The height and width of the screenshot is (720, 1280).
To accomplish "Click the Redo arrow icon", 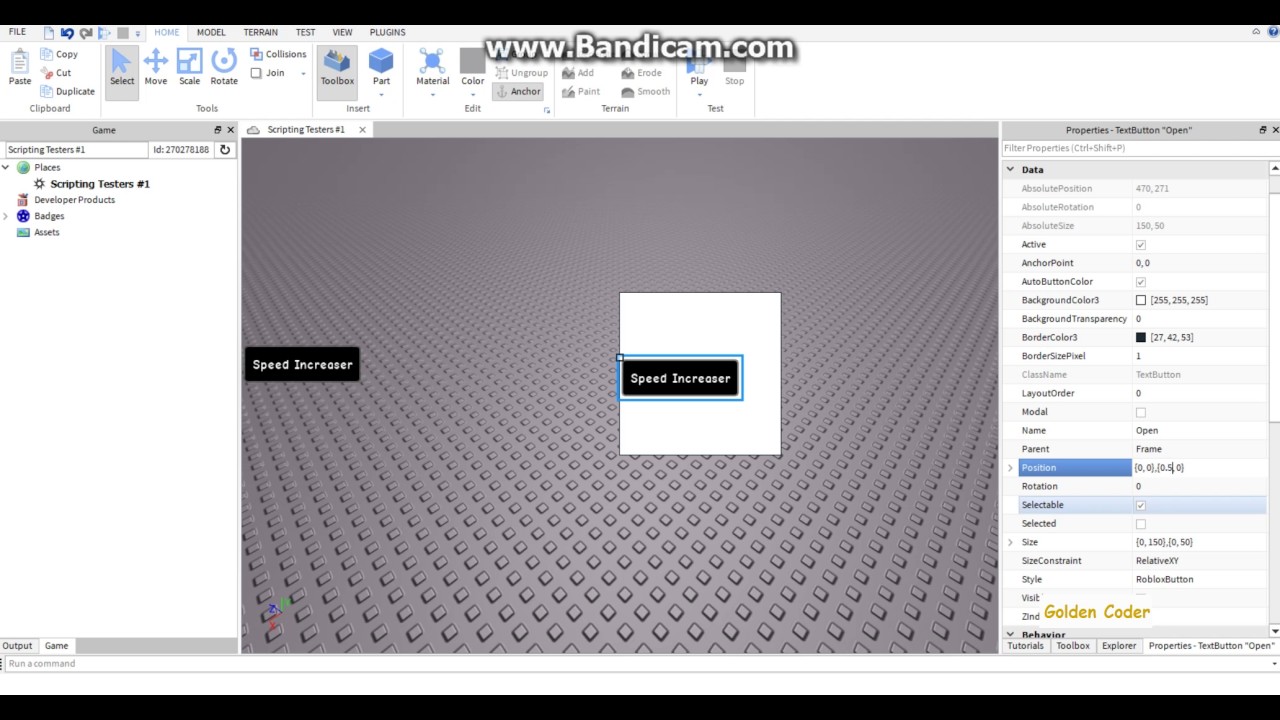I will click(x=86, y=33).
